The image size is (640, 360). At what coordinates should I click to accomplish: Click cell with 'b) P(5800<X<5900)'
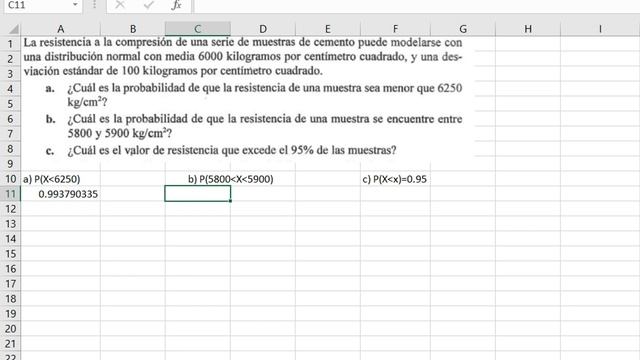tap(231, 179)
